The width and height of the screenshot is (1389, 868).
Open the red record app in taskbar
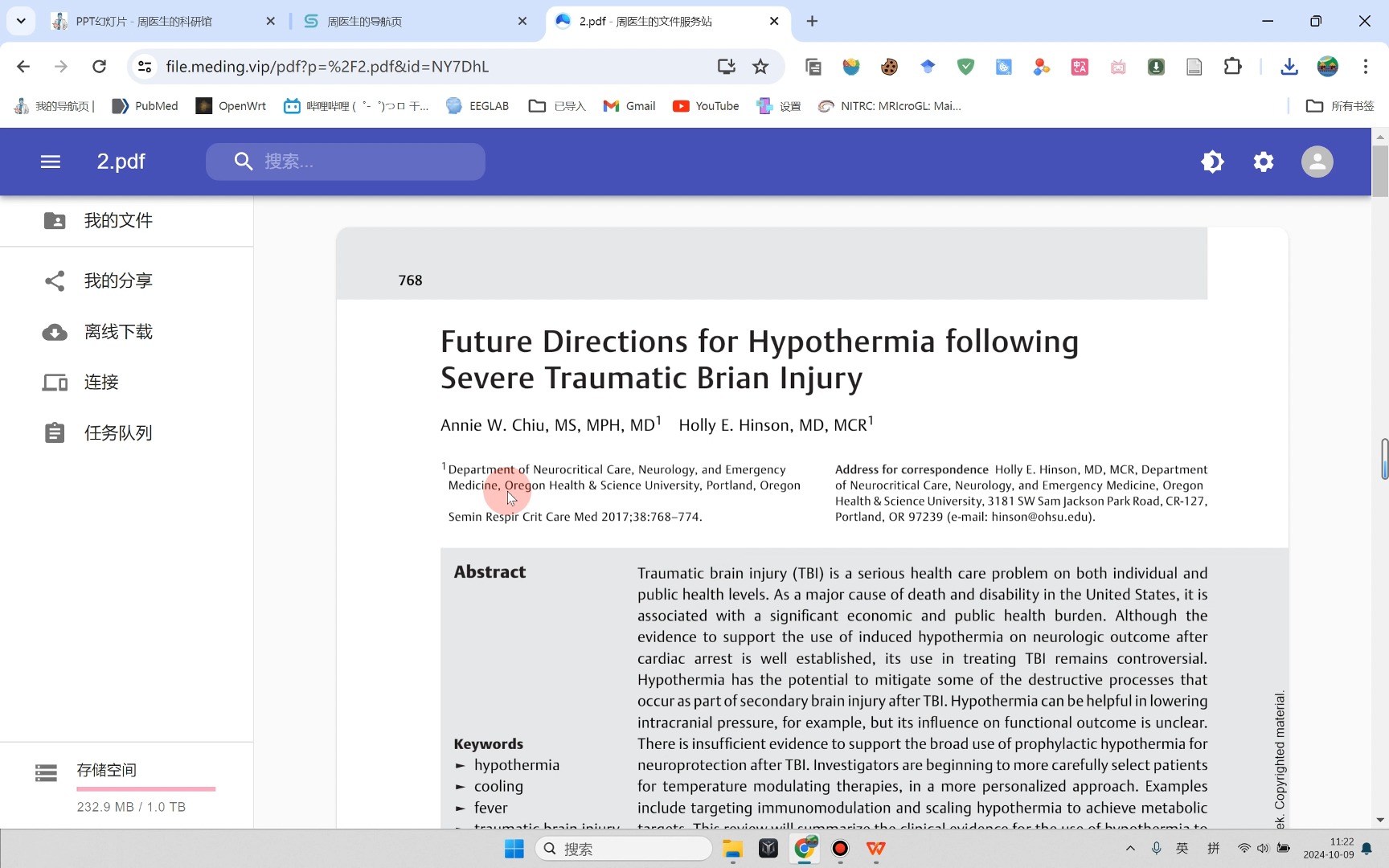(x=840, y=849)
